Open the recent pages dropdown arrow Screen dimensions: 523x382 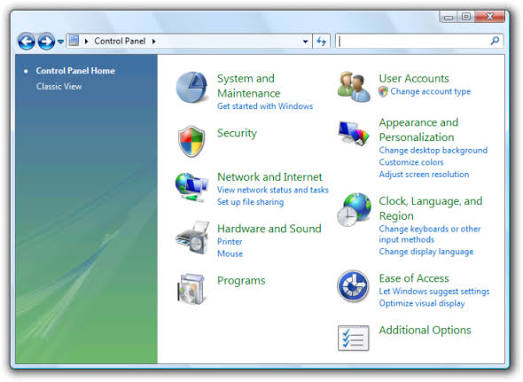tap(60, 42)
